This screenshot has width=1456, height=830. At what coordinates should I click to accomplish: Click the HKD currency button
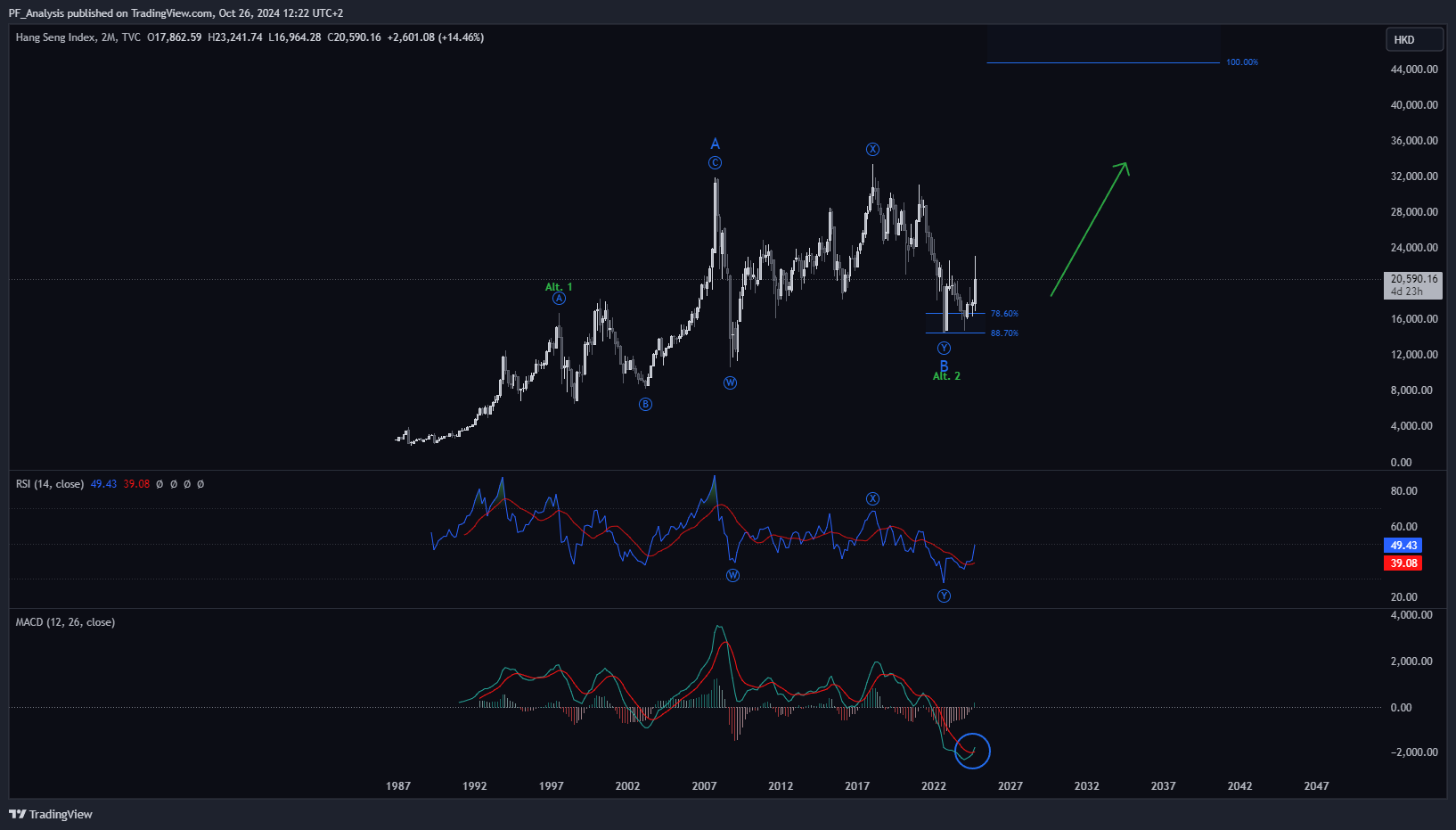pyautogui.click(x=1414, y=39)
